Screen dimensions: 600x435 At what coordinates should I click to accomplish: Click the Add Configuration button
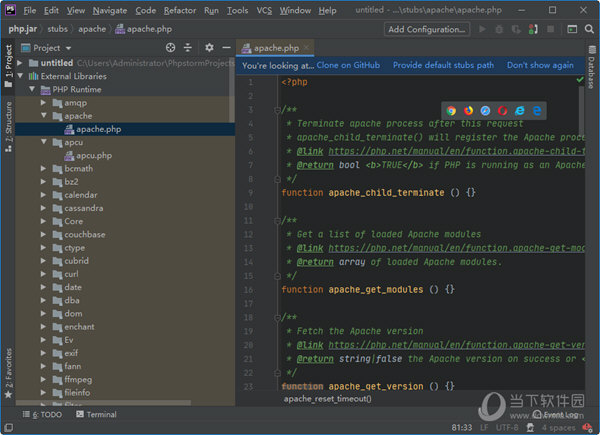click(427, 29)
